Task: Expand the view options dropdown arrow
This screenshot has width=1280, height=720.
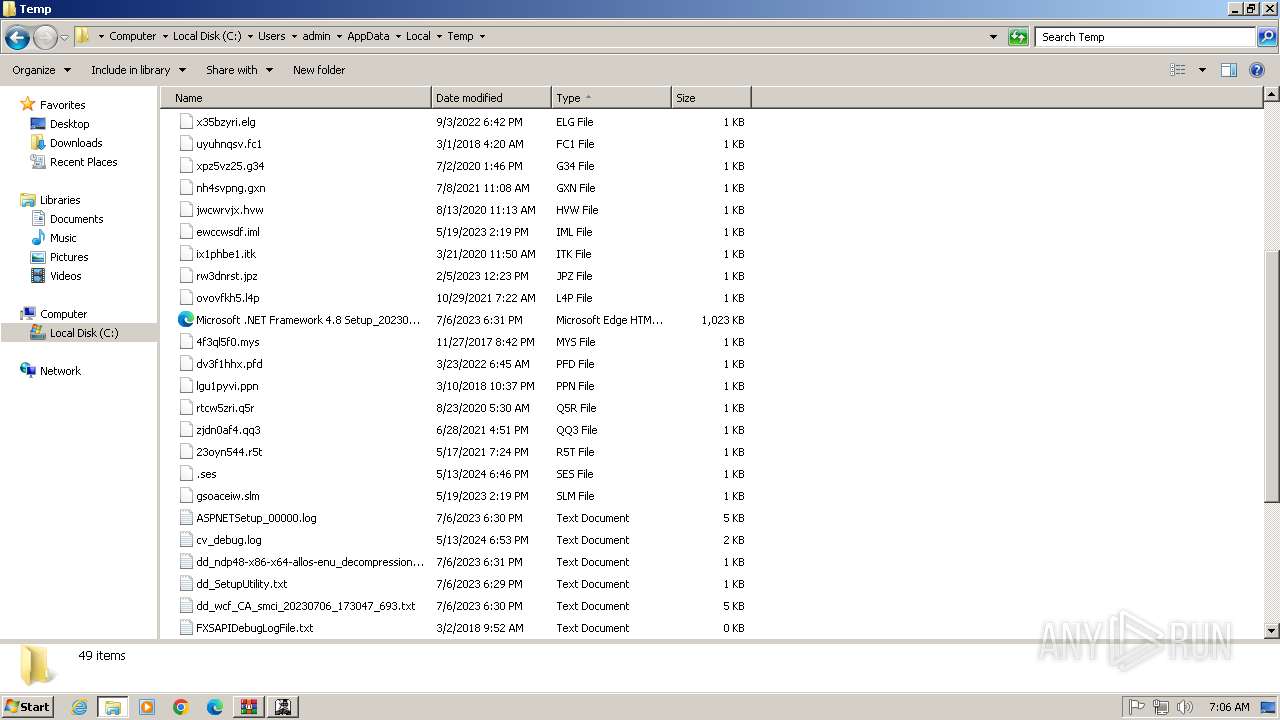Action: (x=1202, y=70)
